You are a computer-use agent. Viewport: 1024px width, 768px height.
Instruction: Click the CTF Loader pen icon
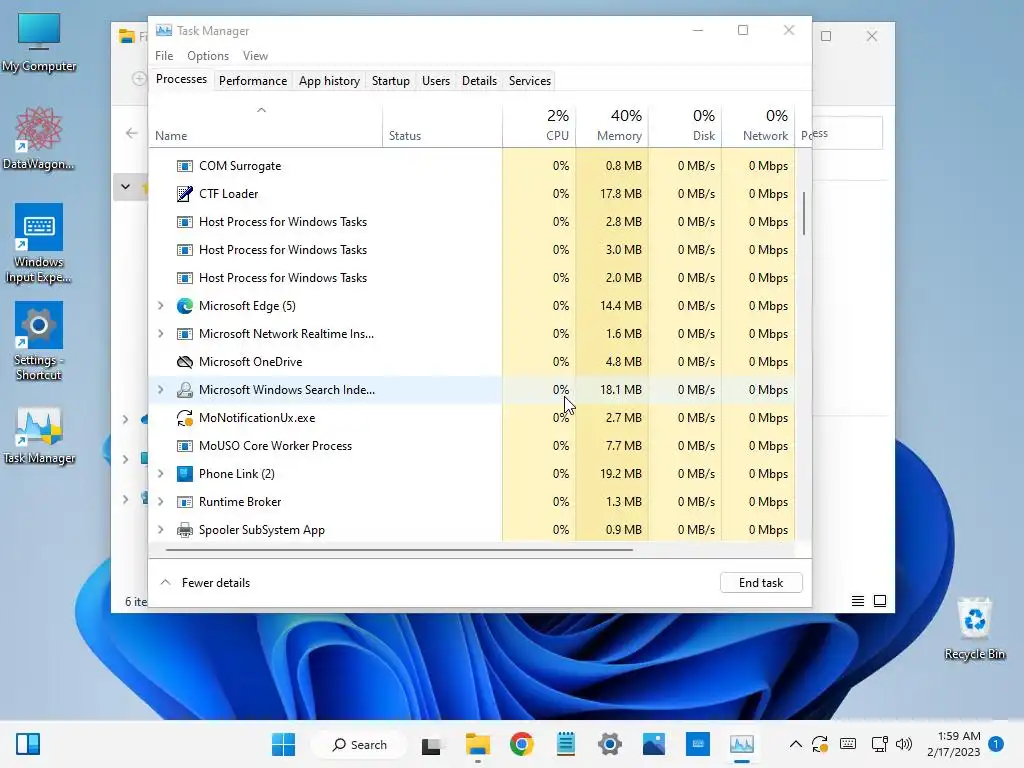point(185,194)
